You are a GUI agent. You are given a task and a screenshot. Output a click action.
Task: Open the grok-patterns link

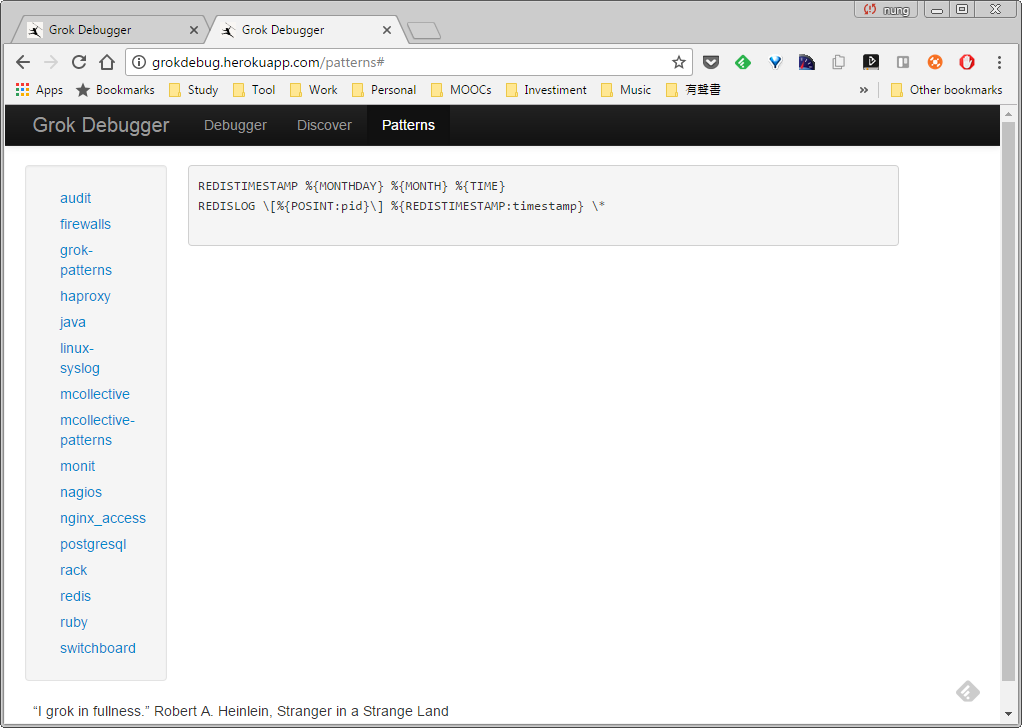[x=86, y=260]
